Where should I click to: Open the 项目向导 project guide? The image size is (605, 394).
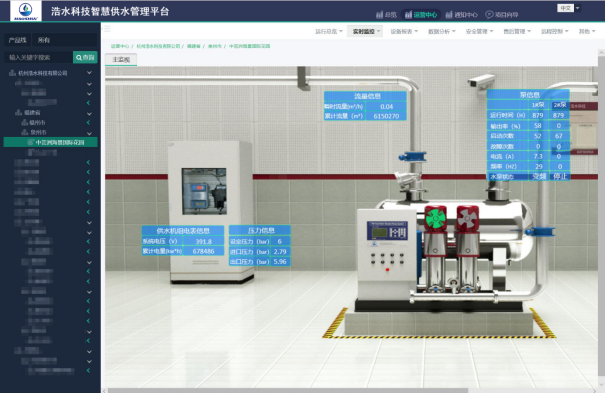point(502,15)
